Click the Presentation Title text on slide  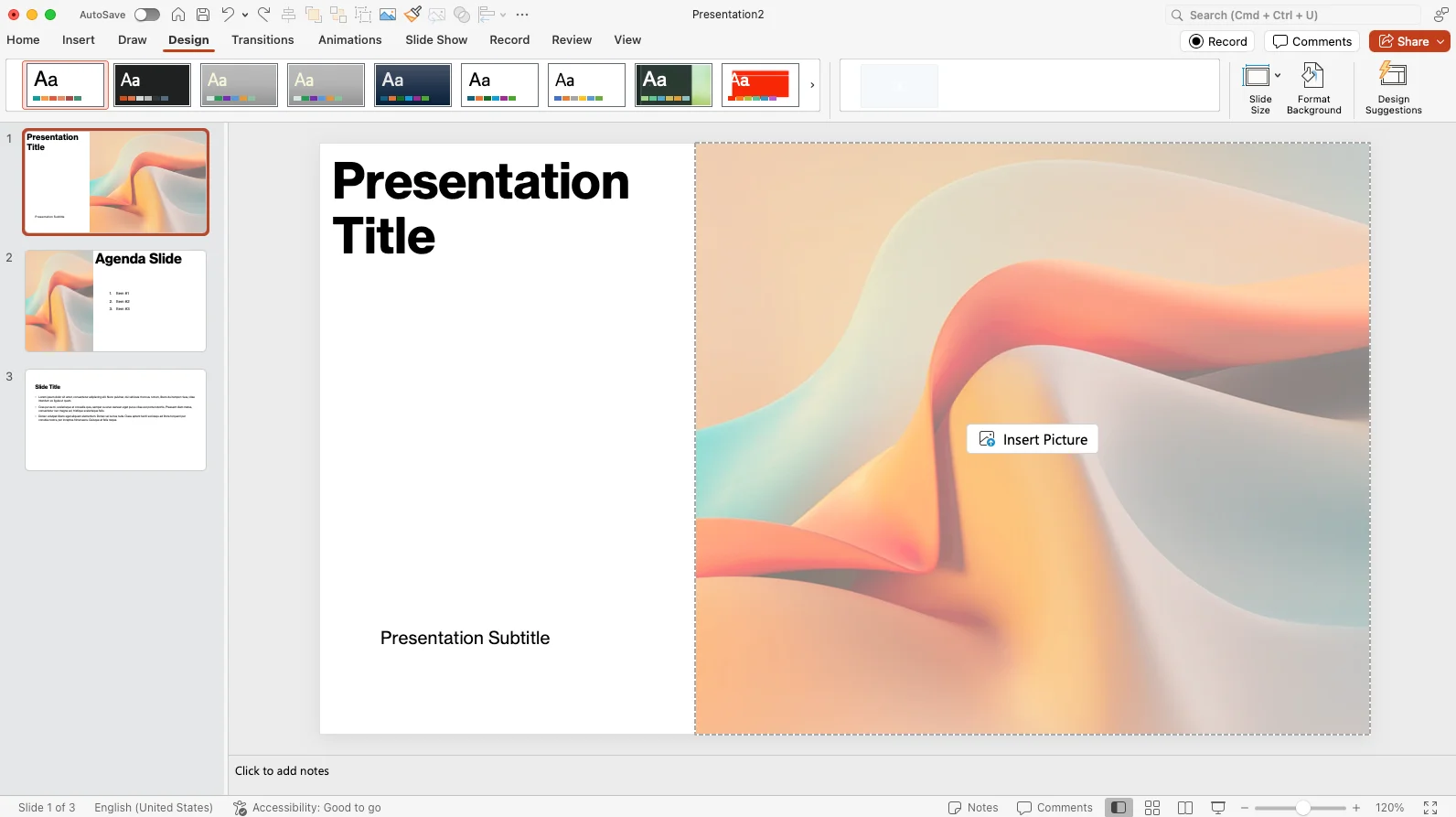481,208
